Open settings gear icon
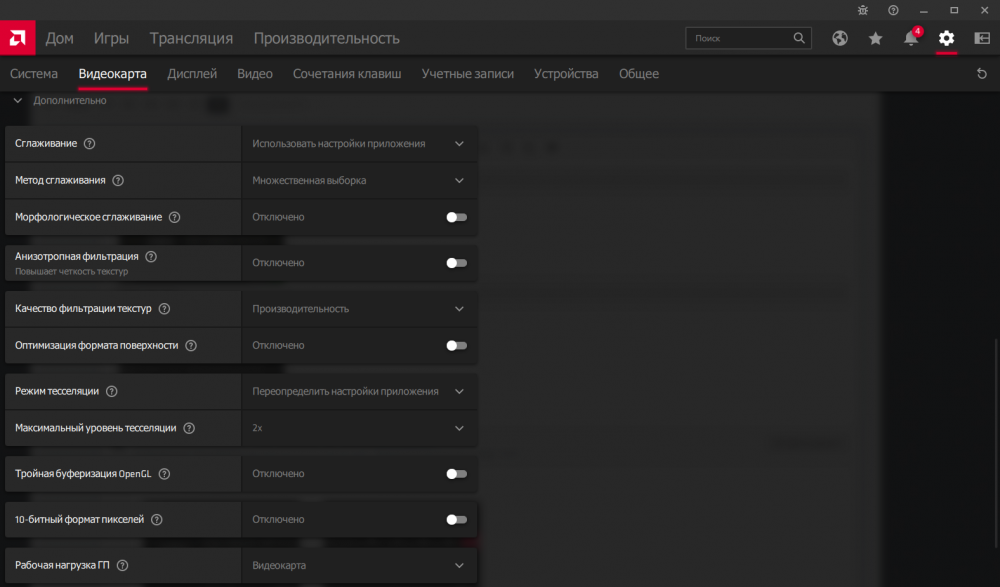This screenshot has width=1000, height=587. pyautogui.click(x=946, y=38)
